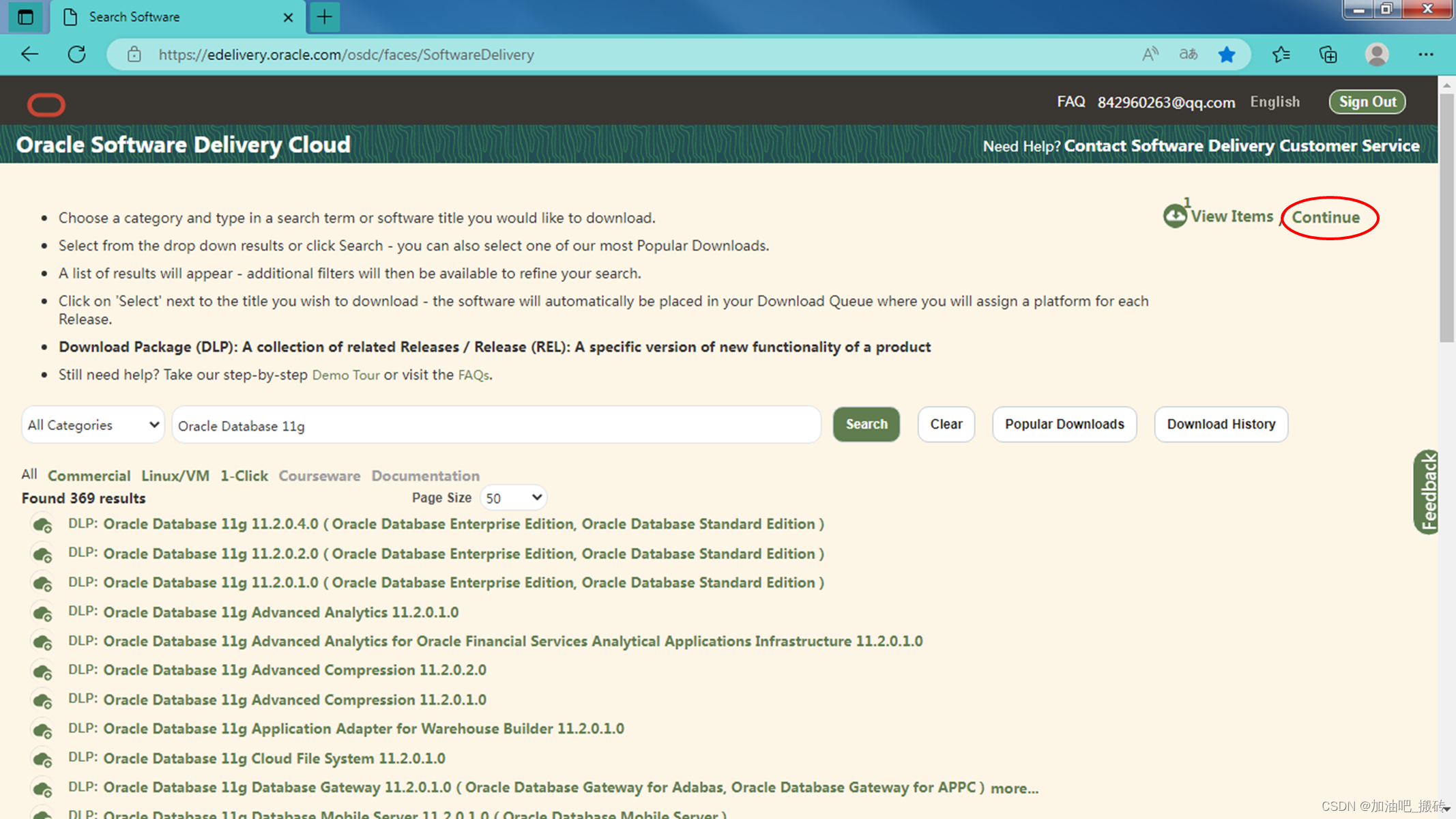
Task: Click download cloud icon for Advanced Compression 11.2.0.2.0
Action: click(x=42, y=671)
